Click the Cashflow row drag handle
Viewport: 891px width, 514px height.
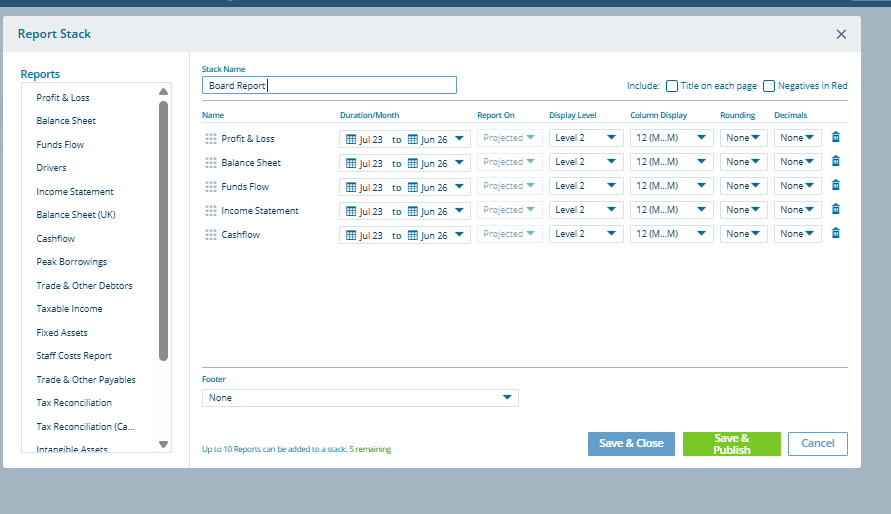click(211, 235)
